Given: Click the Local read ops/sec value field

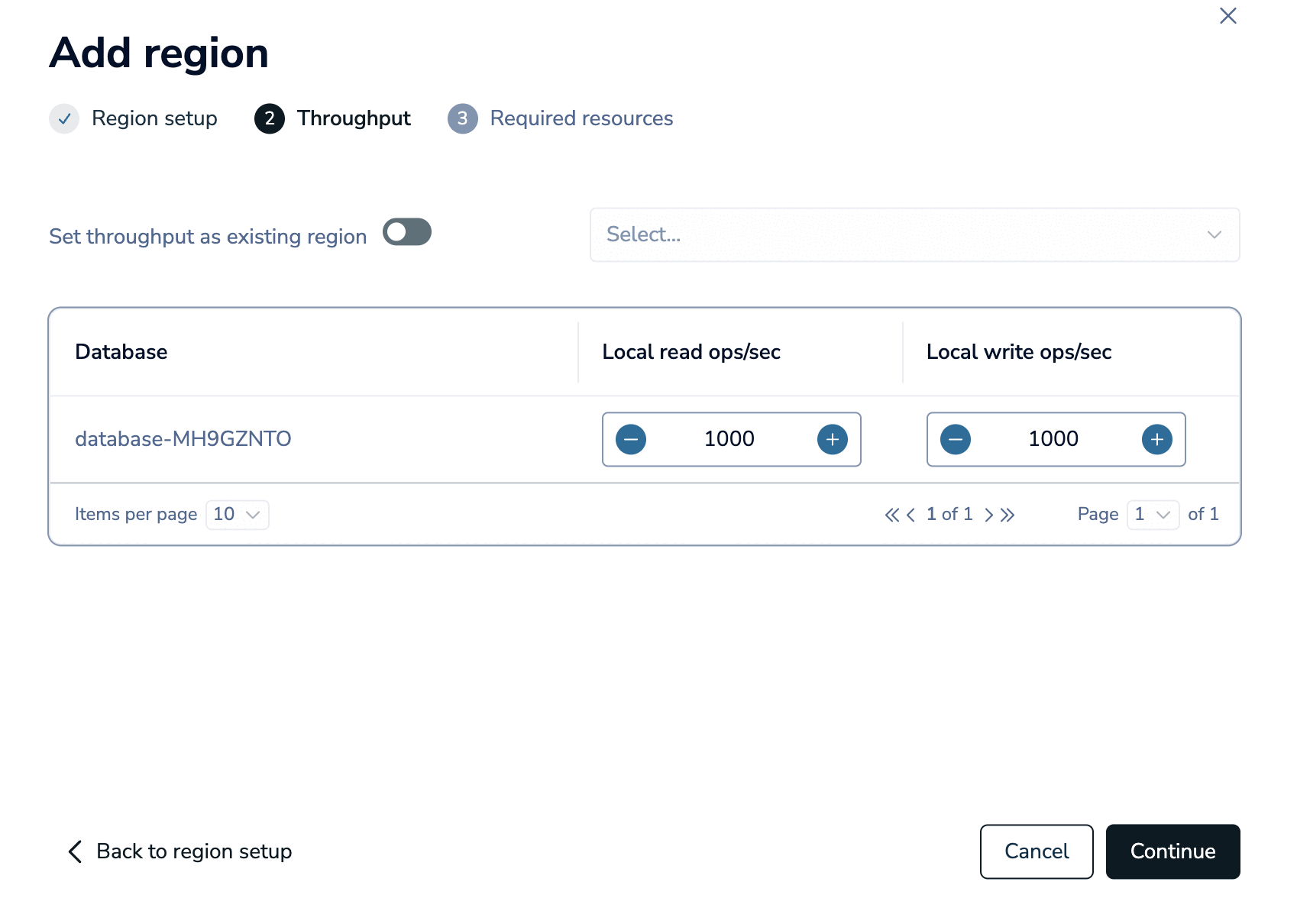Looking at the screenshot, I should coord(730,439).
